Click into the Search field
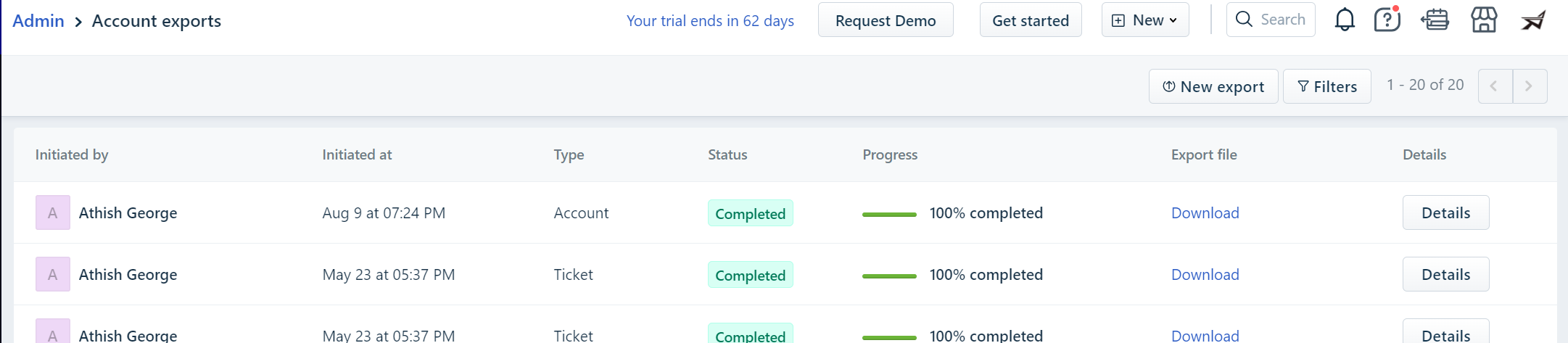This screenshot has width=1568, height=343. [1271, 20]
